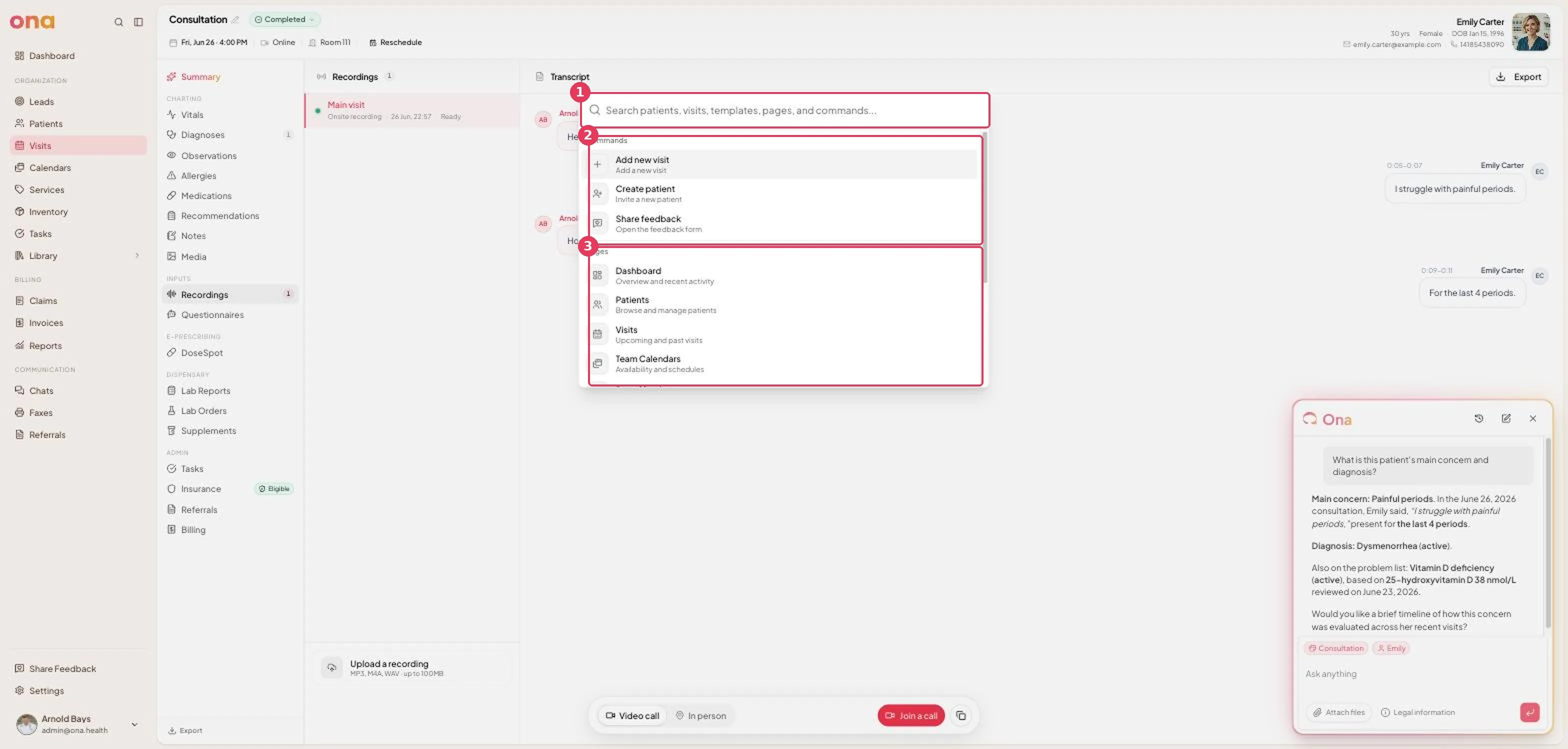Click the Export link below the charting sidebar
This screenshot has width=1568, height=749.
click(185, 730)
